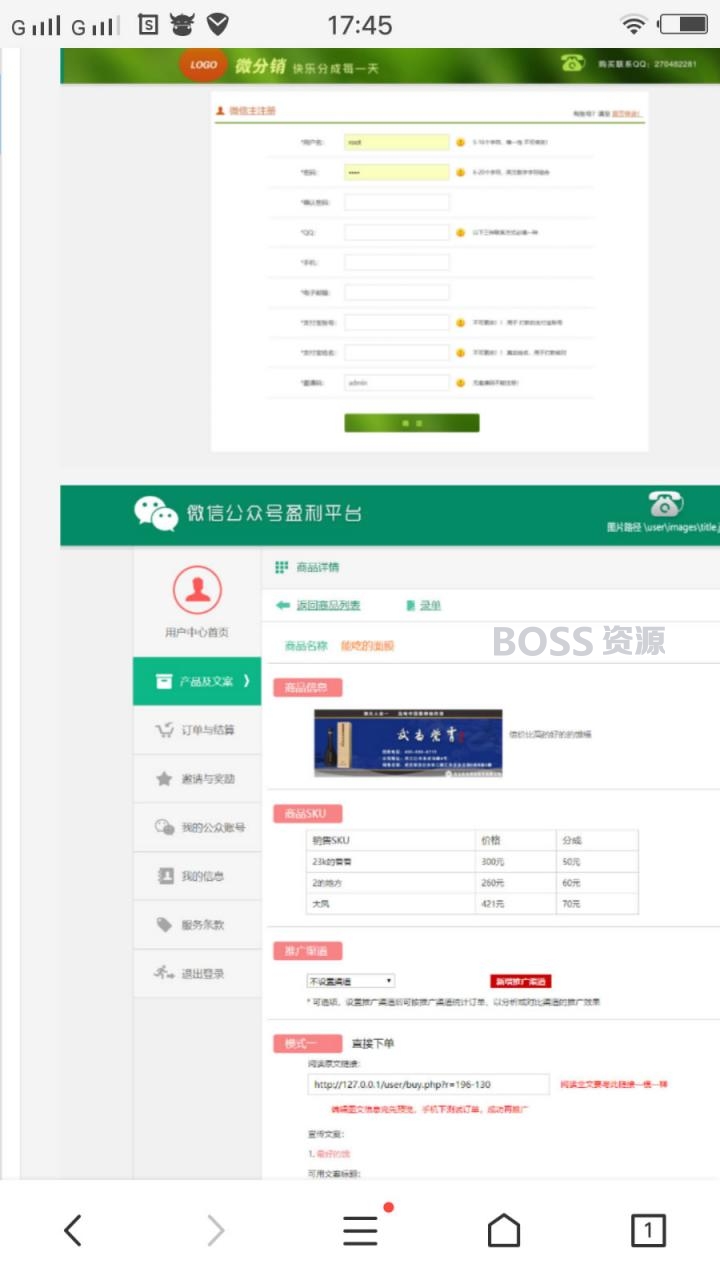Click the product banner thumbnail image
This screenshot has width=720, height=1280.
[408, 742]
